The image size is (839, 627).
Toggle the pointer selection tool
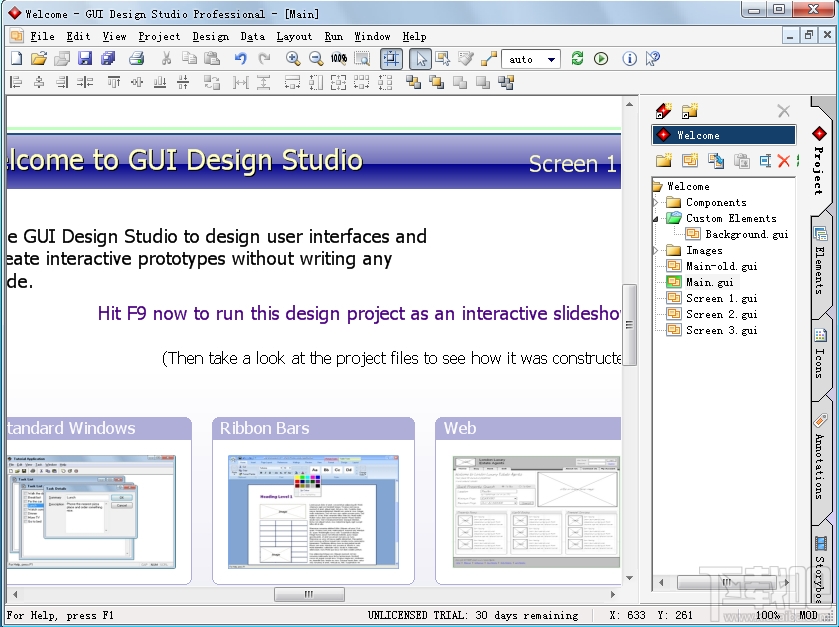click(x=421, y=59)
